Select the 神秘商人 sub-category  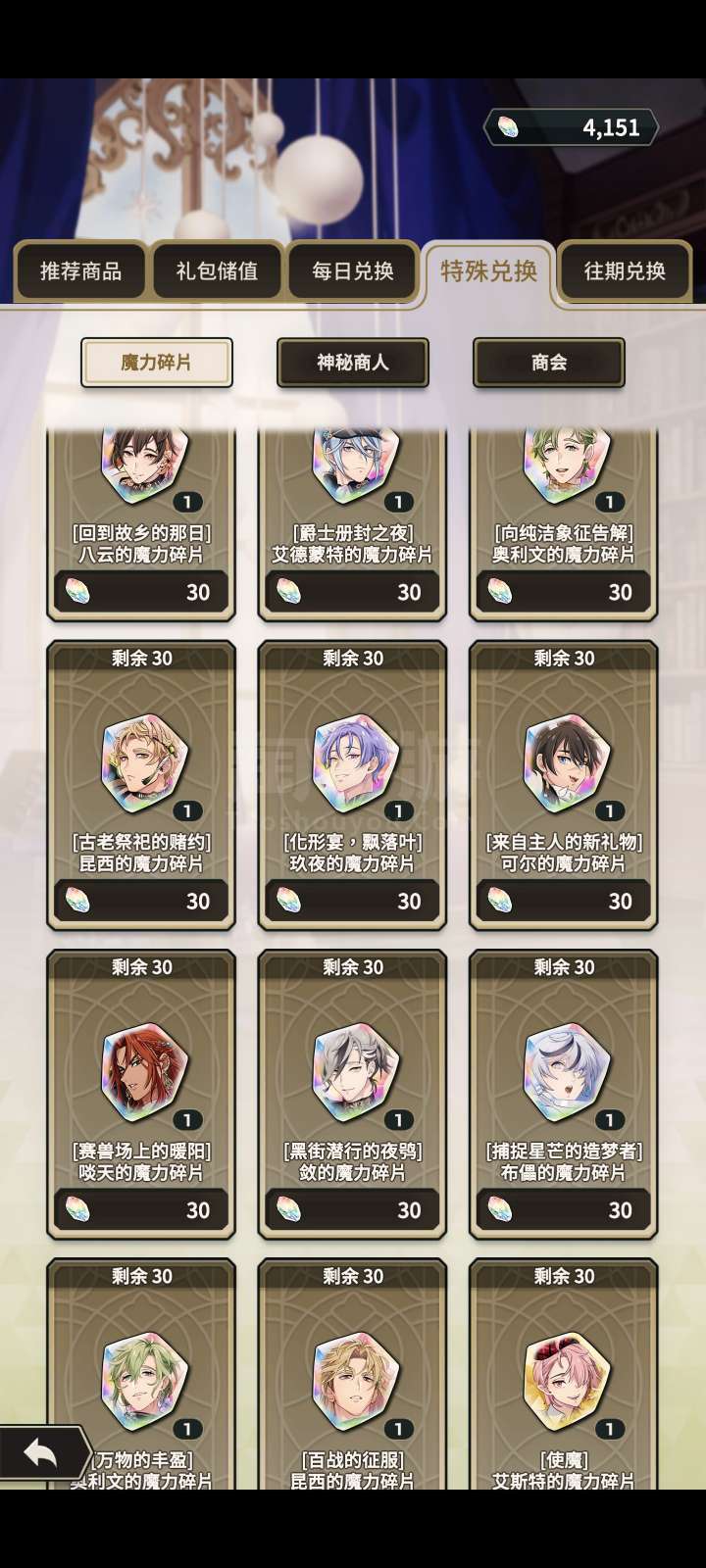pyautogui.click(x=353, y=363)
